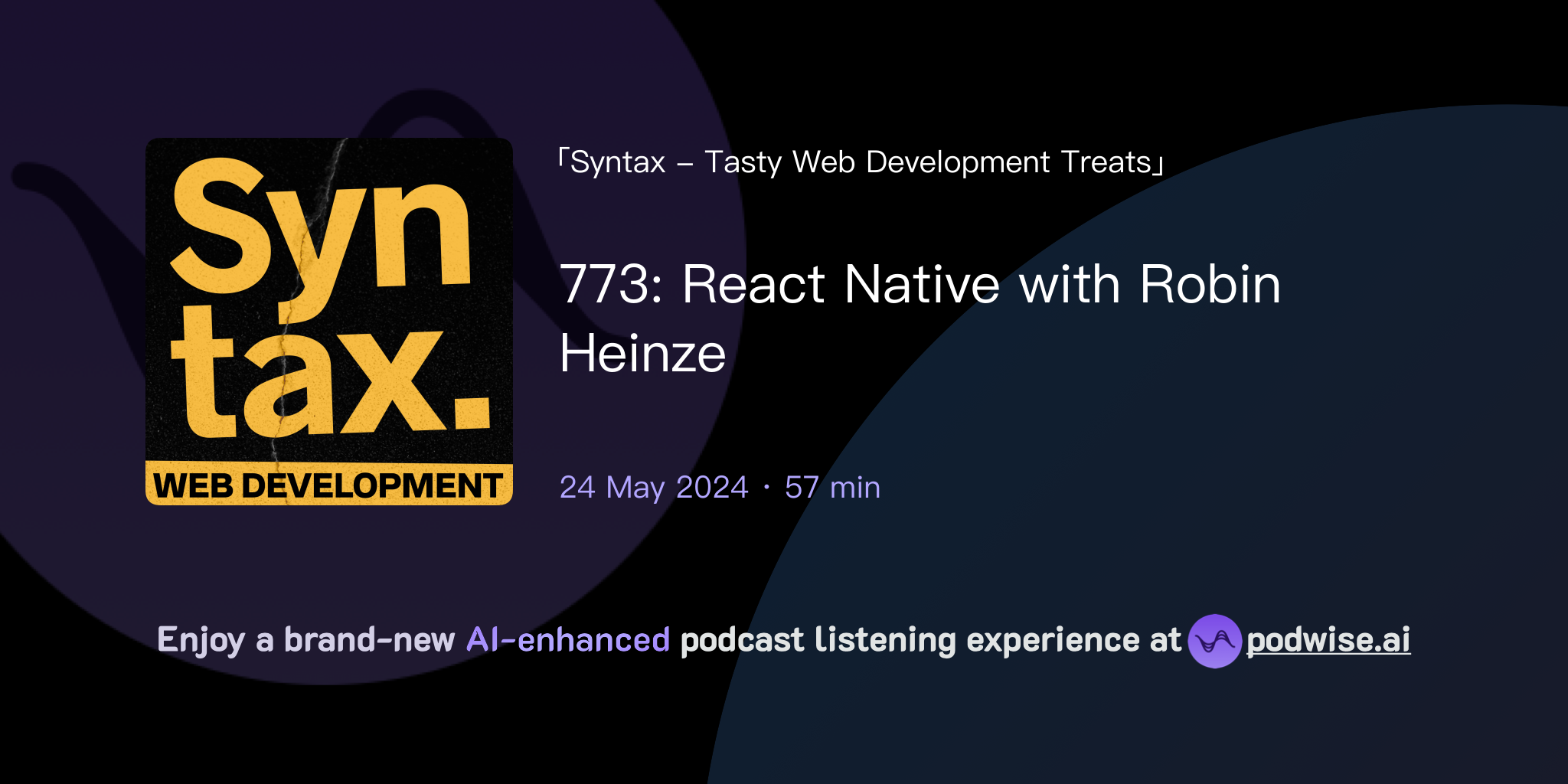Click the '24 May 2024' date label
Screen dimensions: 1568x784
[x=652, y=487]
